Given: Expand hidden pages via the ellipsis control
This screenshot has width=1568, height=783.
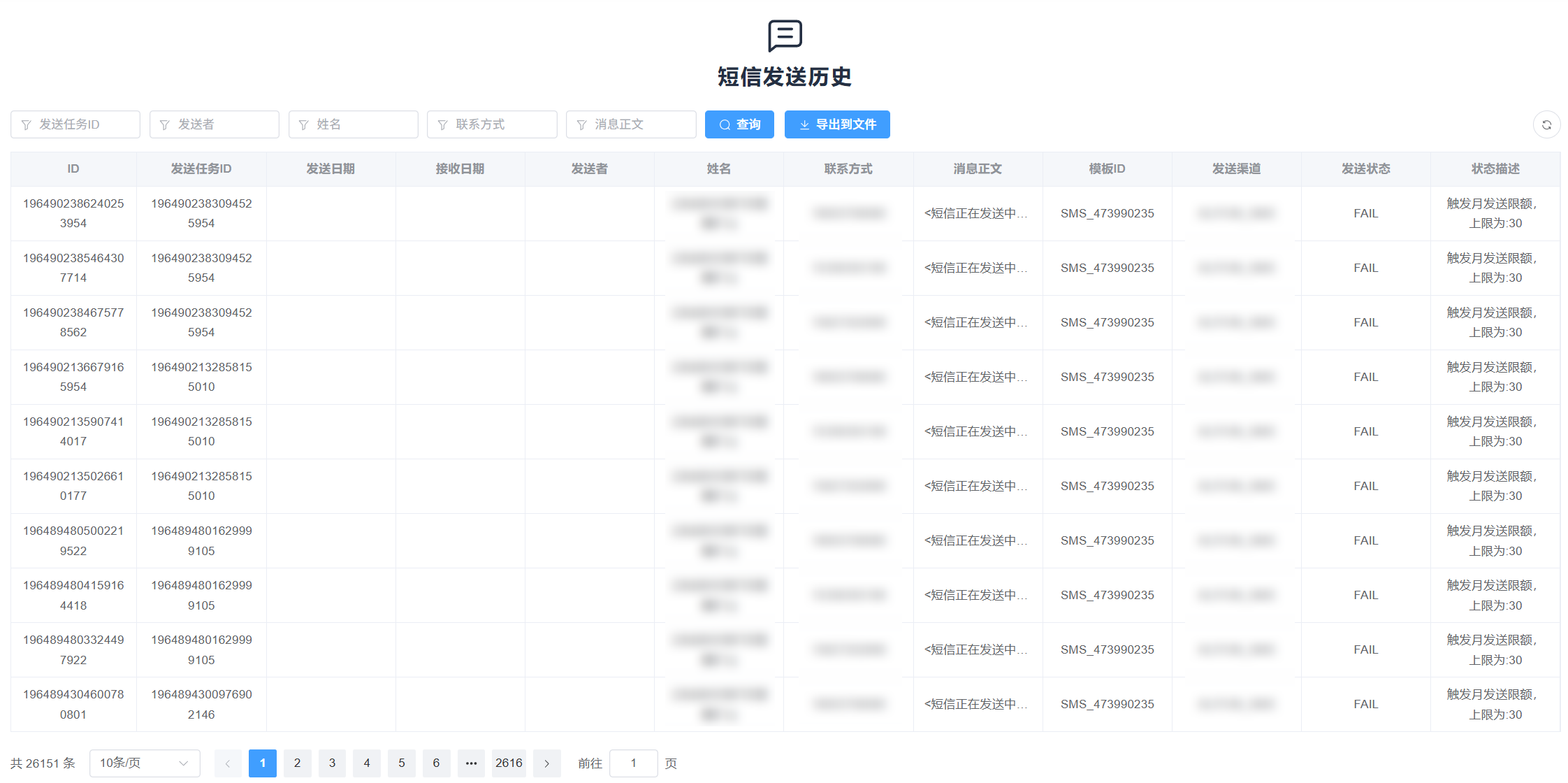Looking at the screenshot, I should (471, 763).
